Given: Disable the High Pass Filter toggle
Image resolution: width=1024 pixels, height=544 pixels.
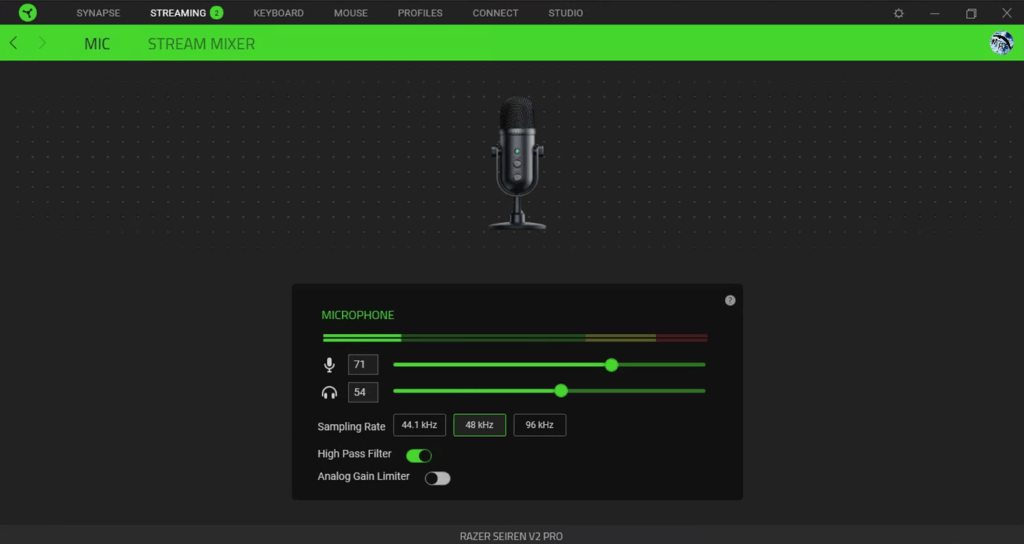Looking at the screenshot, I should [419, 455].
